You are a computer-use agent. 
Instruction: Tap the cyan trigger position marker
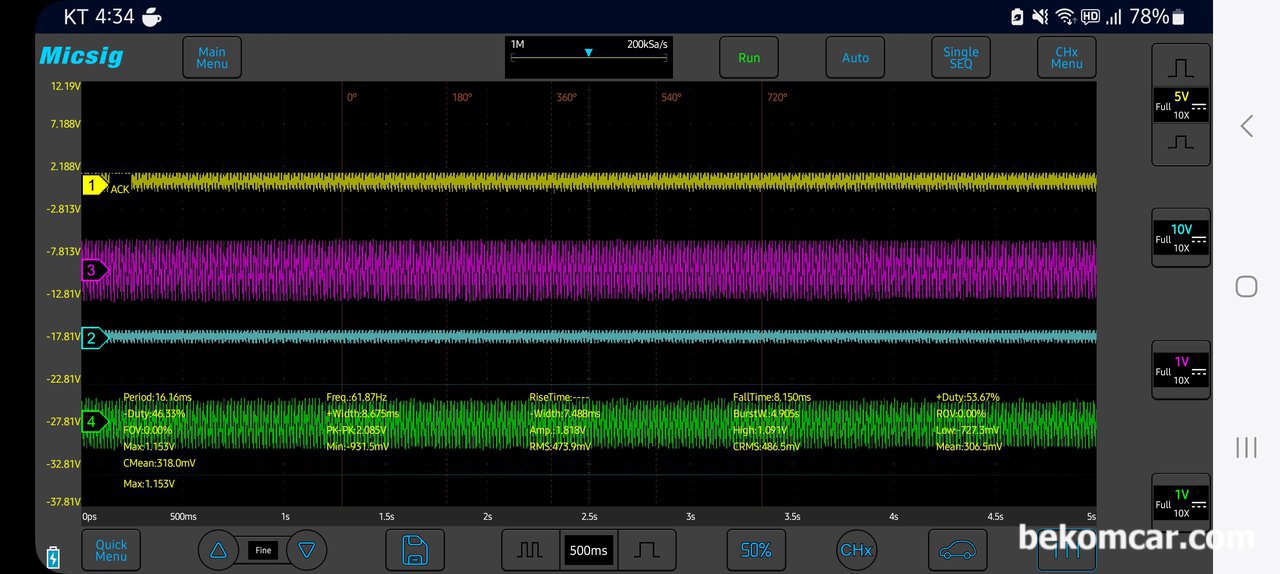click(588, 53)
